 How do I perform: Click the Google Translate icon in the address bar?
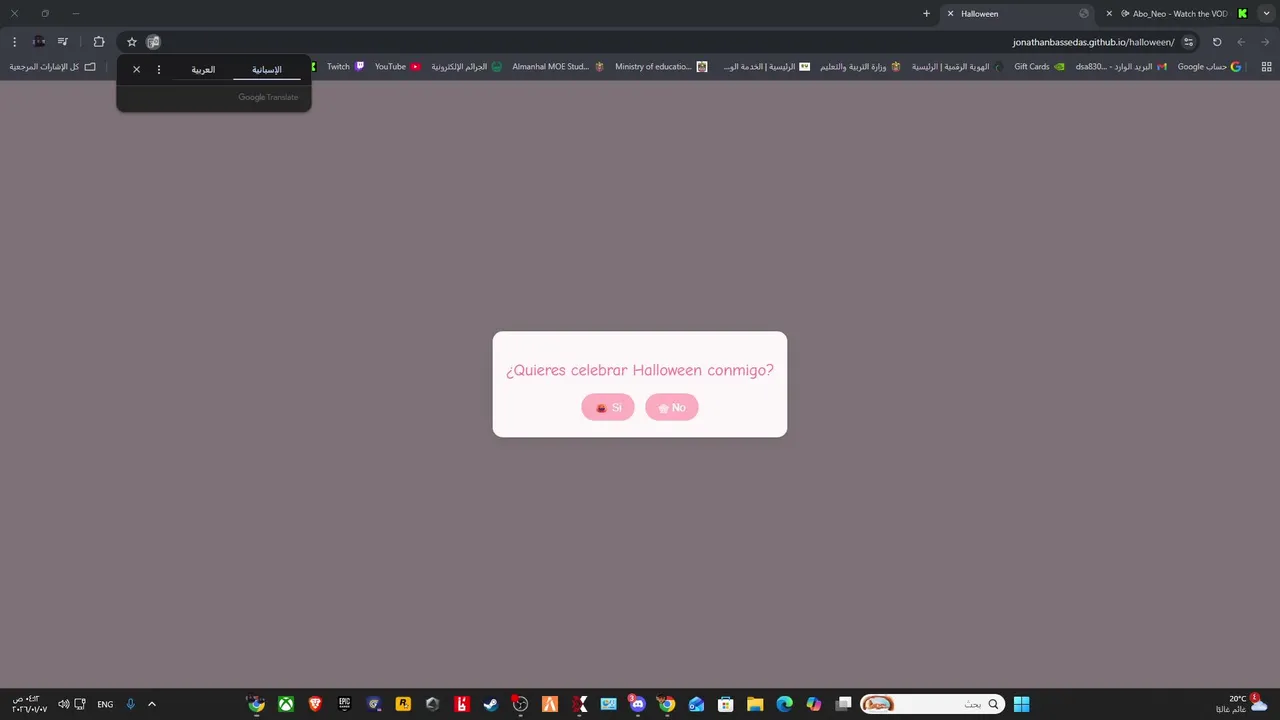pos(153,42)
